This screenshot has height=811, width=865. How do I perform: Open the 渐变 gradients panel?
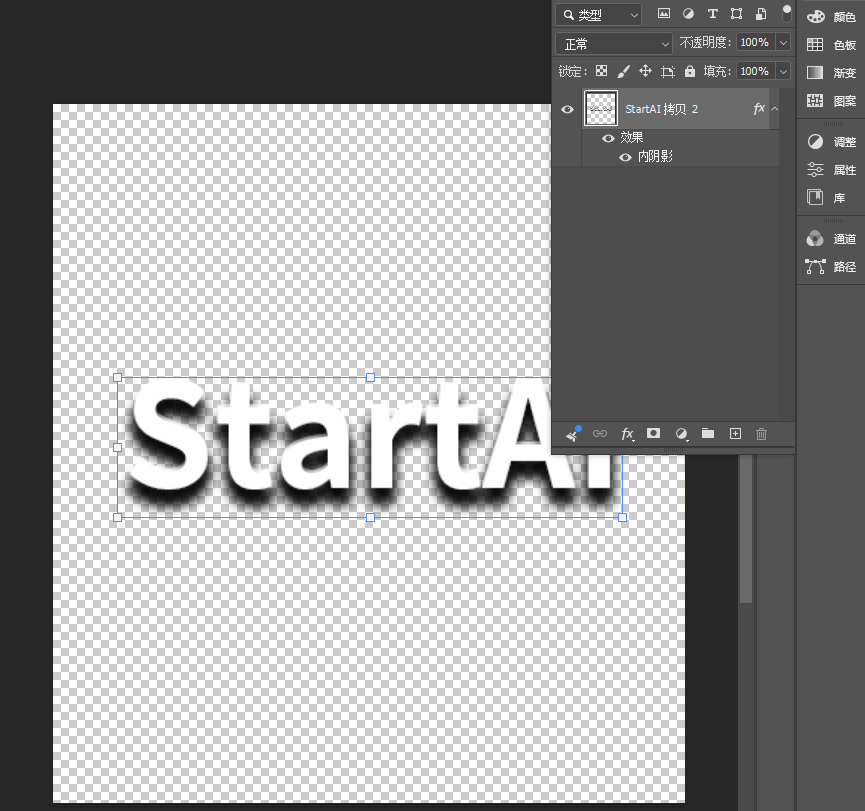(x=831, y=73)
